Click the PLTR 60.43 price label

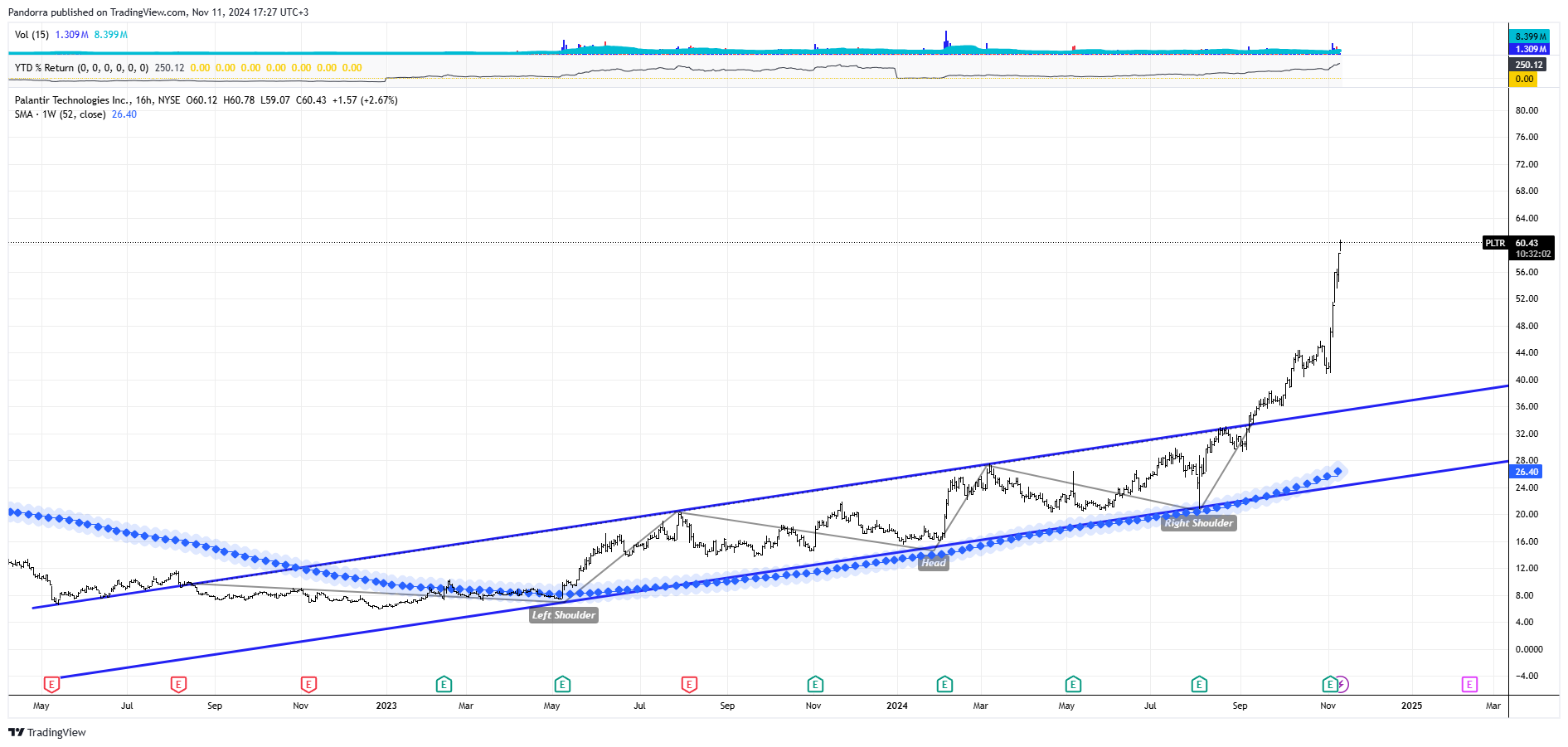point(1518,243)
